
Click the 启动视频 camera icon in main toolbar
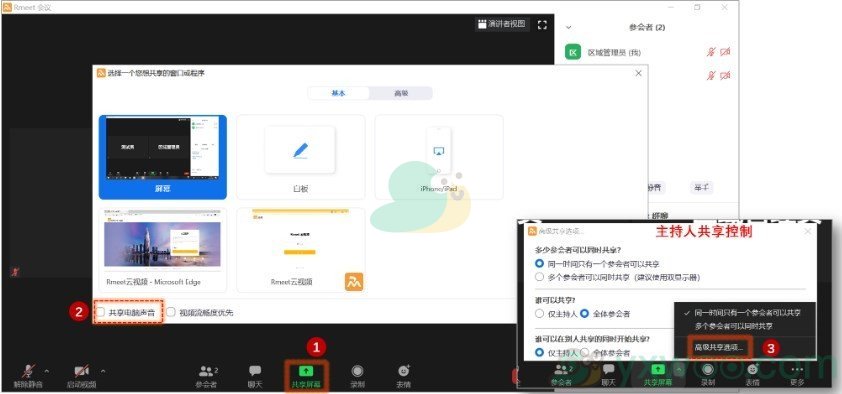pyautogui.click(x=82, y=371)
